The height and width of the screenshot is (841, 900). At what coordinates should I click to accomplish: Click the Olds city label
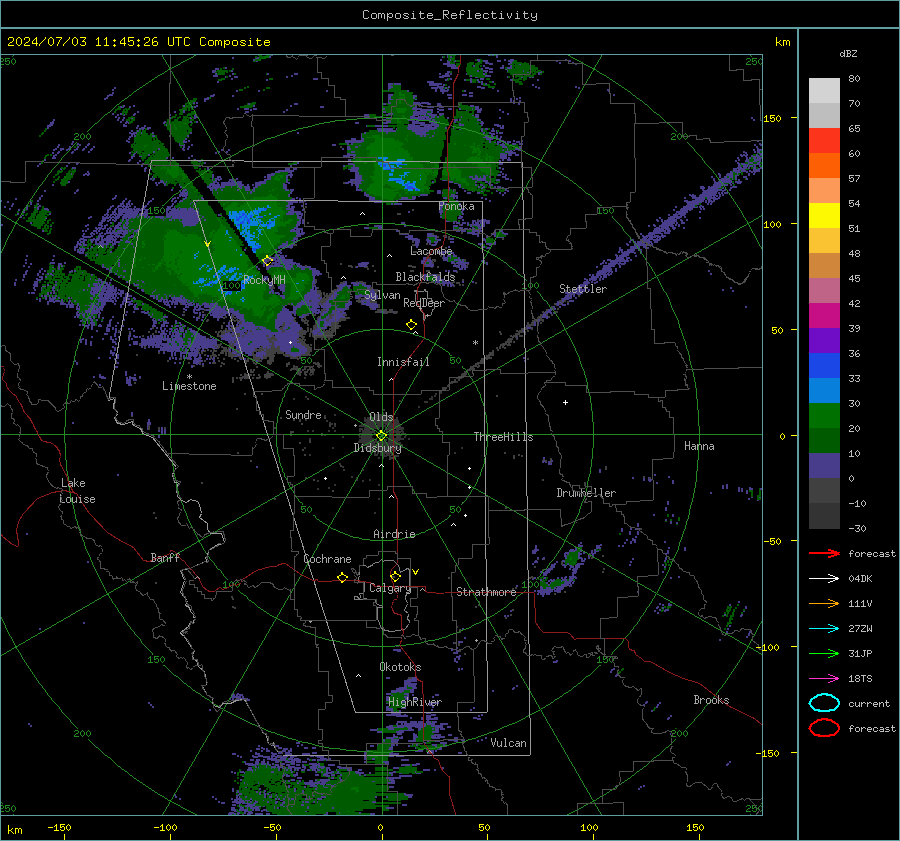point(381,417)
